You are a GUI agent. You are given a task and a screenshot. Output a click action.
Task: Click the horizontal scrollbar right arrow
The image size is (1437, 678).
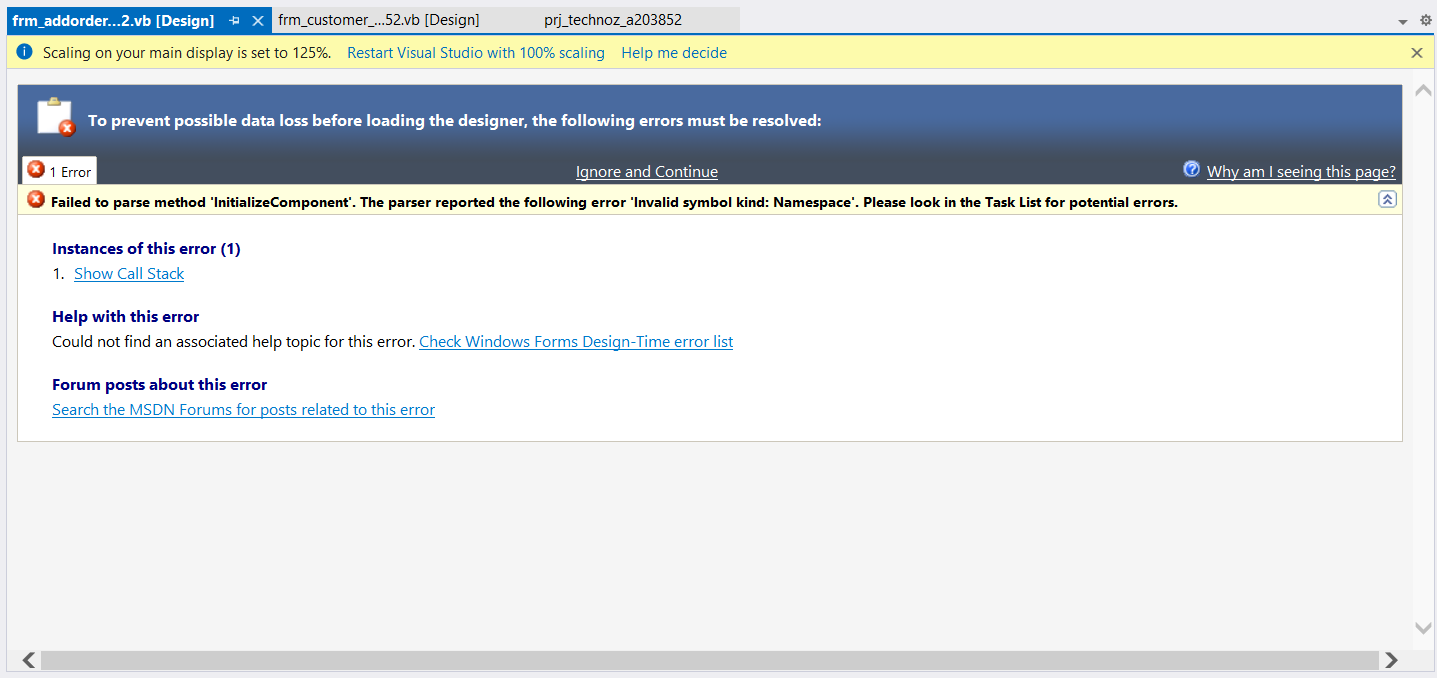pos(1390,660)
